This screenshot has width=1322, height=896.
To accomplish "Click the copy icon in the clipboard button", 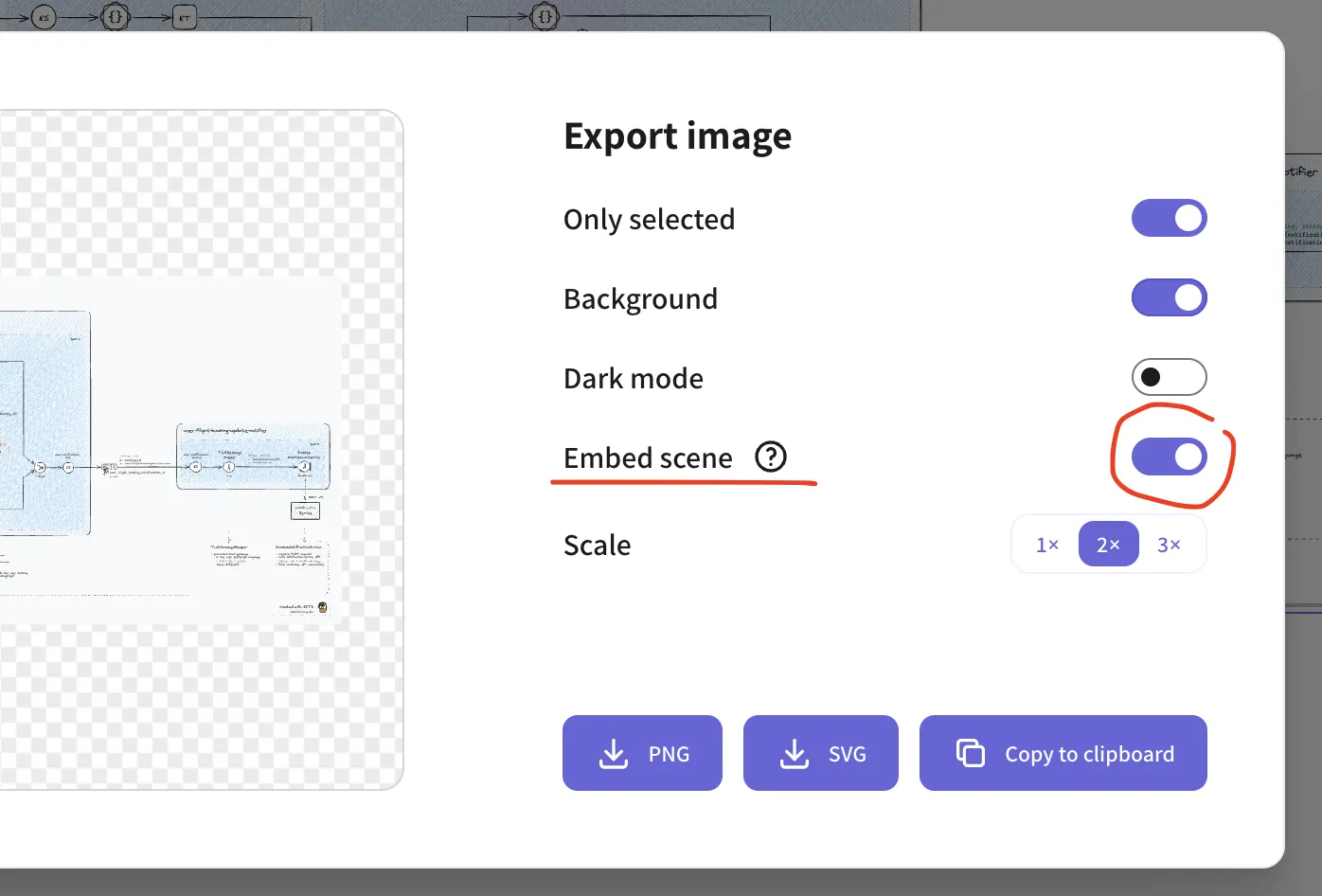I will 970,752.
